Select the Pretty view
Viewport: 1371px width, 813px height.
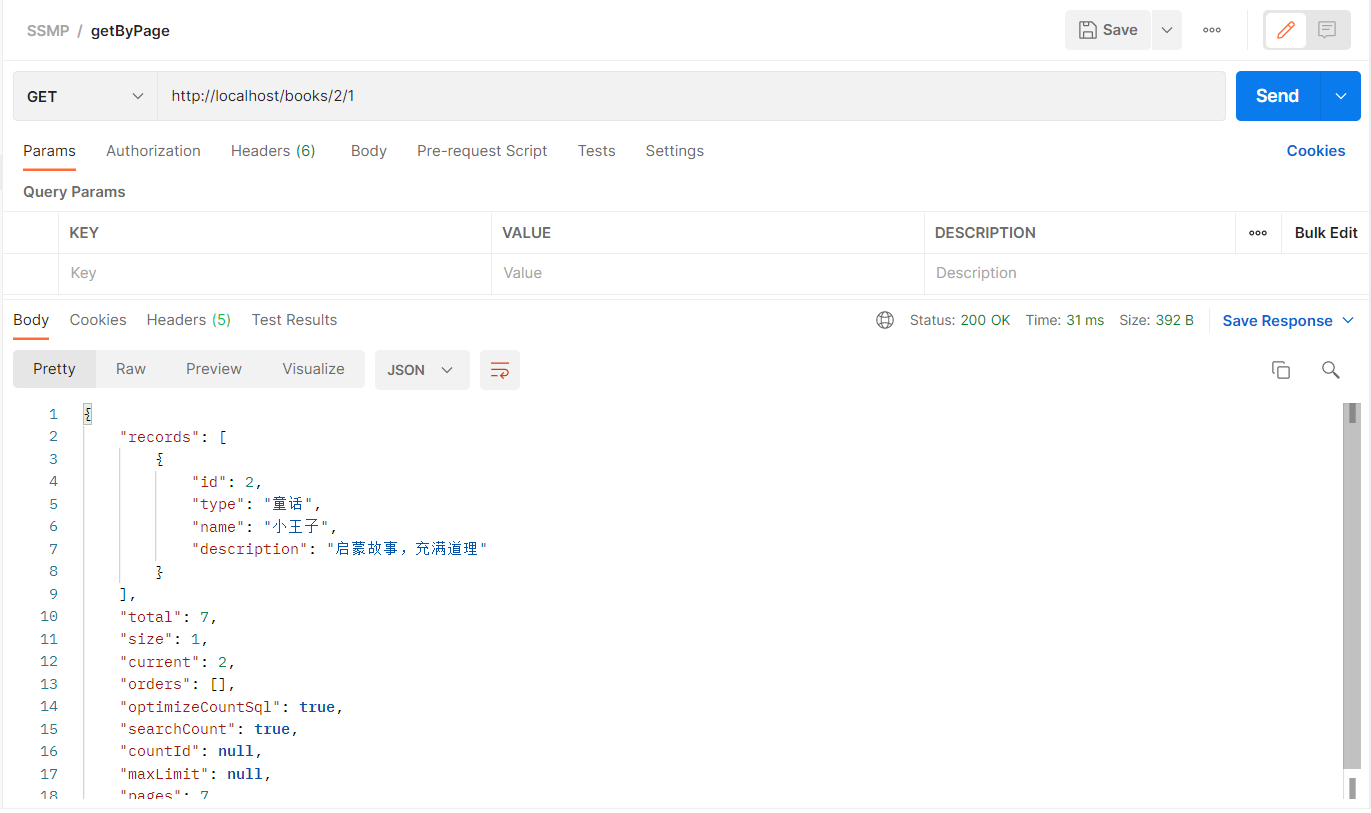point(54,369)
